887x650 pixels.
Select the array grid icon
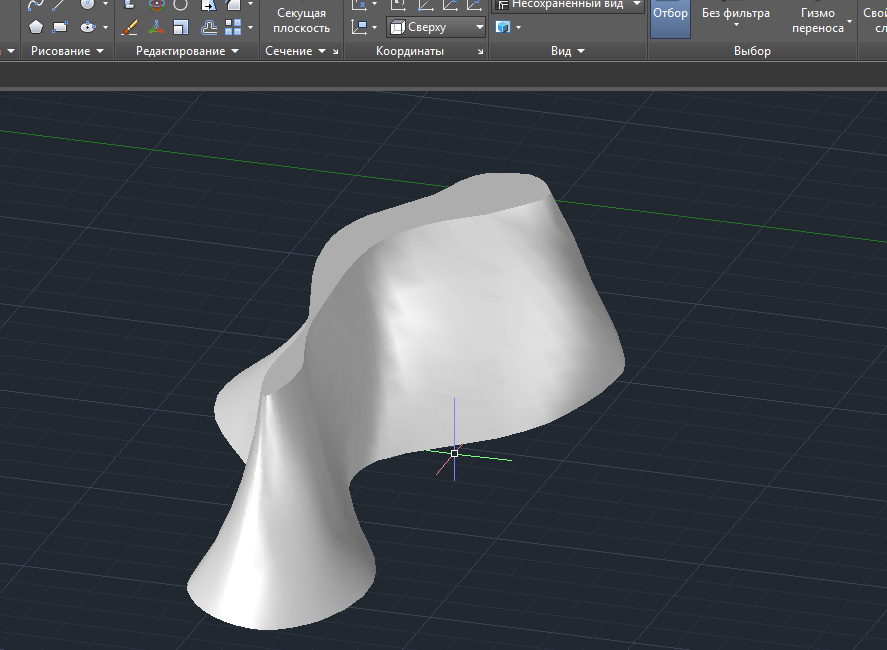[x=234, y=27]
